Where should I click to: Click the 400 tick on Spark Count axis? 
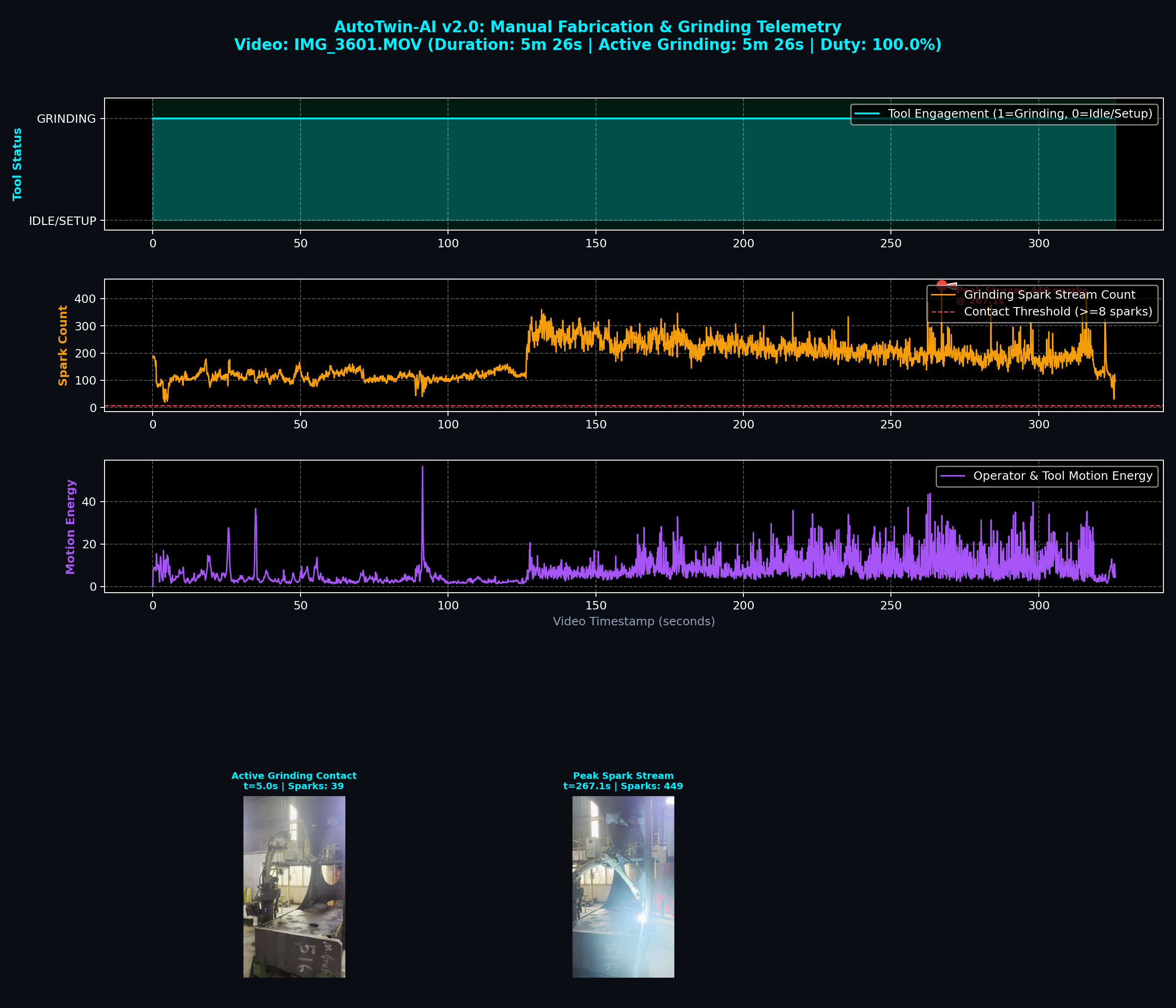pyautogui.click(x=85, y=299)
